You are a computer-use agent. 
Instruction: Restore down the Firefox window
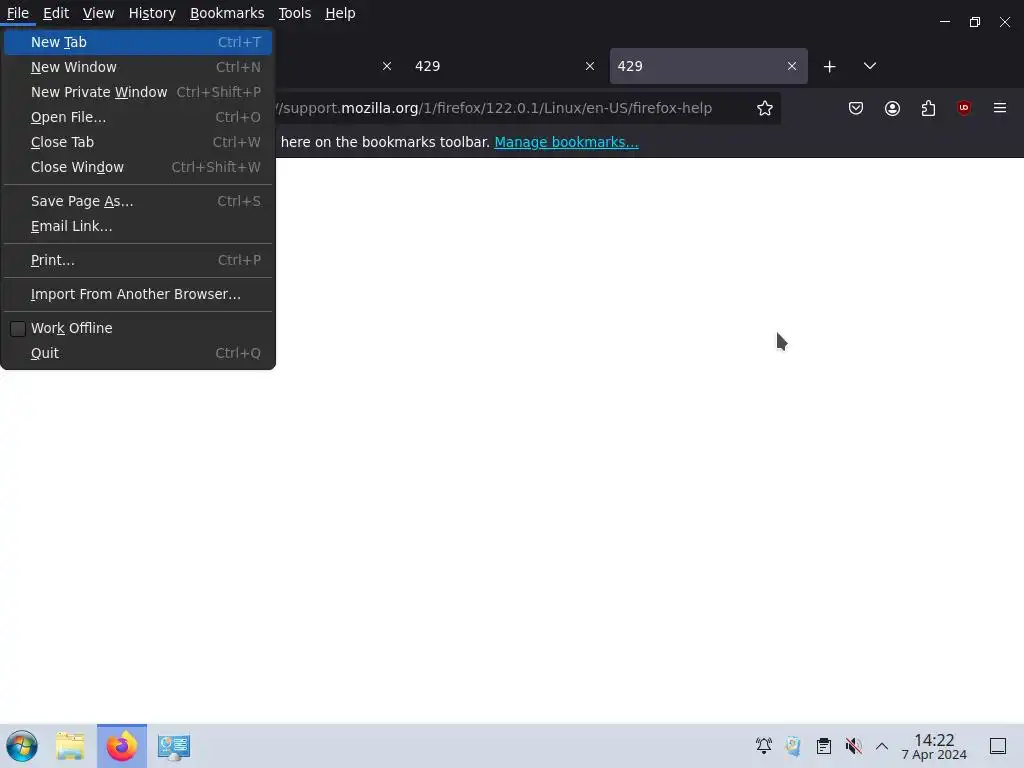975,22
